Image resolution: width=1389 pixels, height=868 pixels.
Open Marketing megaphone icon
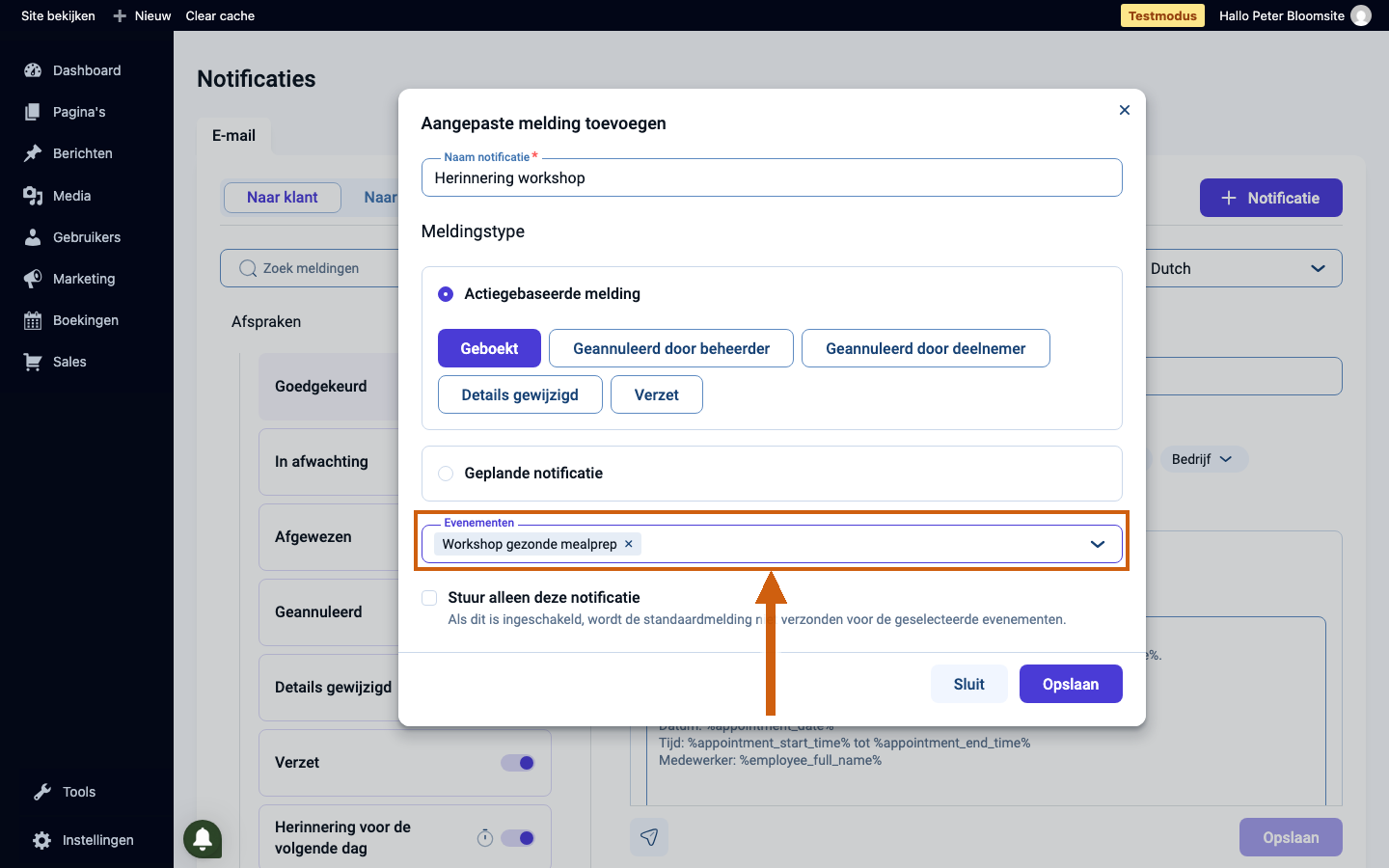pos(33,279)
